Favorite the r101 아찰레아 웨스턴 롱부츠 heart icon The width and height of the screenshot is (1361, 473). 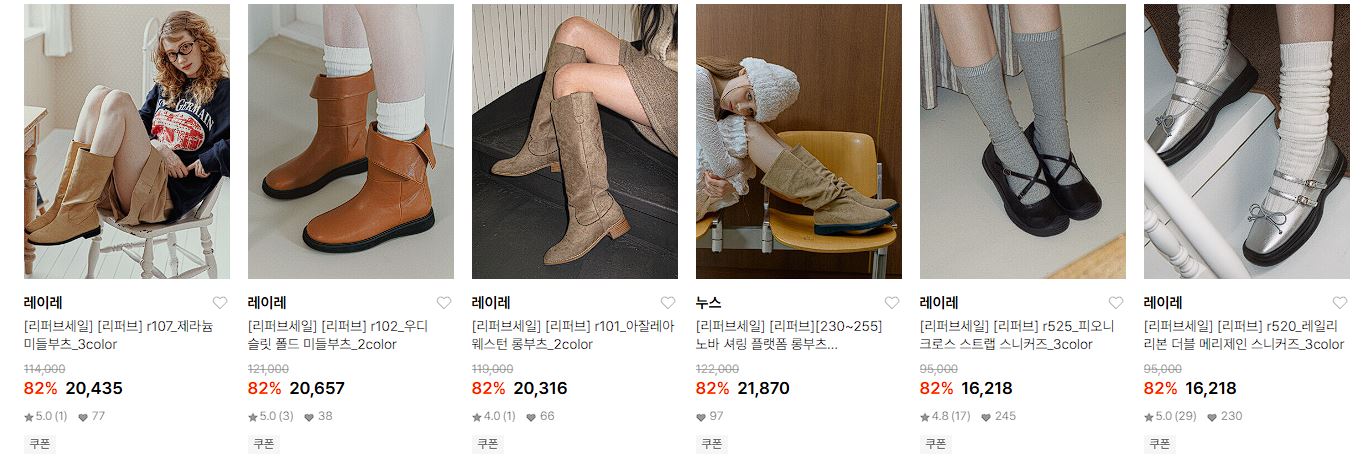(x=668, y=303)
